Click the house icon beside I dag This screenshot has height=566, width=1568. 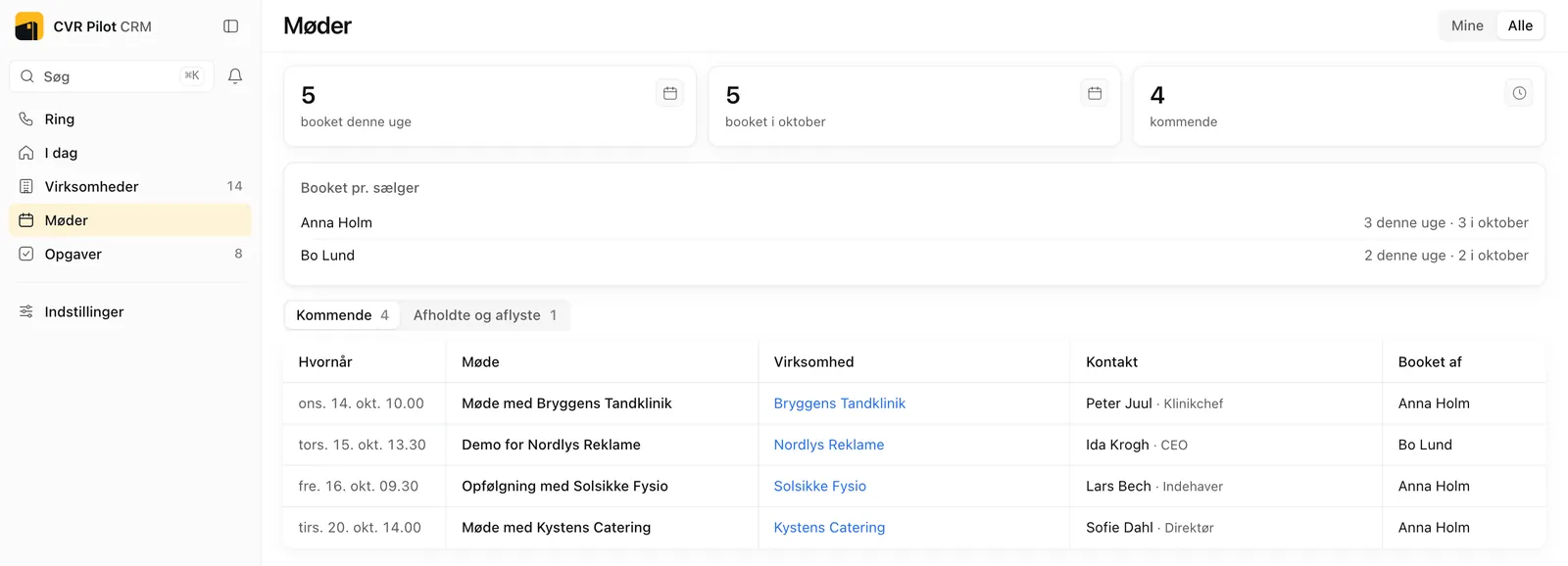26,153
